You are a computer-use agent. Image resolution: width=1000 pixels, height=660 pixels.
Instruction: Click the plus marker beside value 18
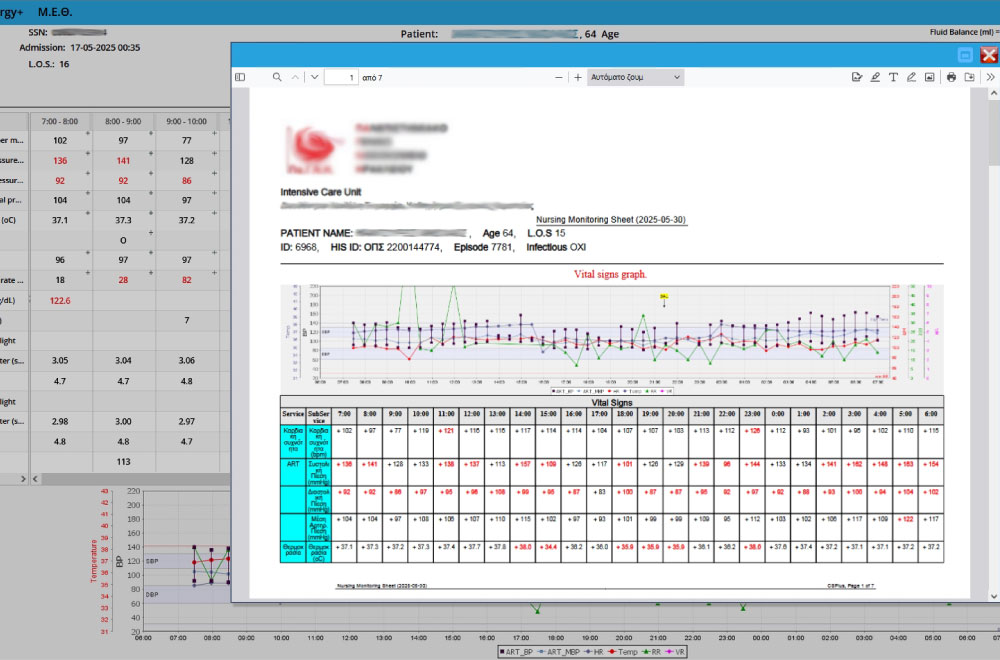(88, 273)
